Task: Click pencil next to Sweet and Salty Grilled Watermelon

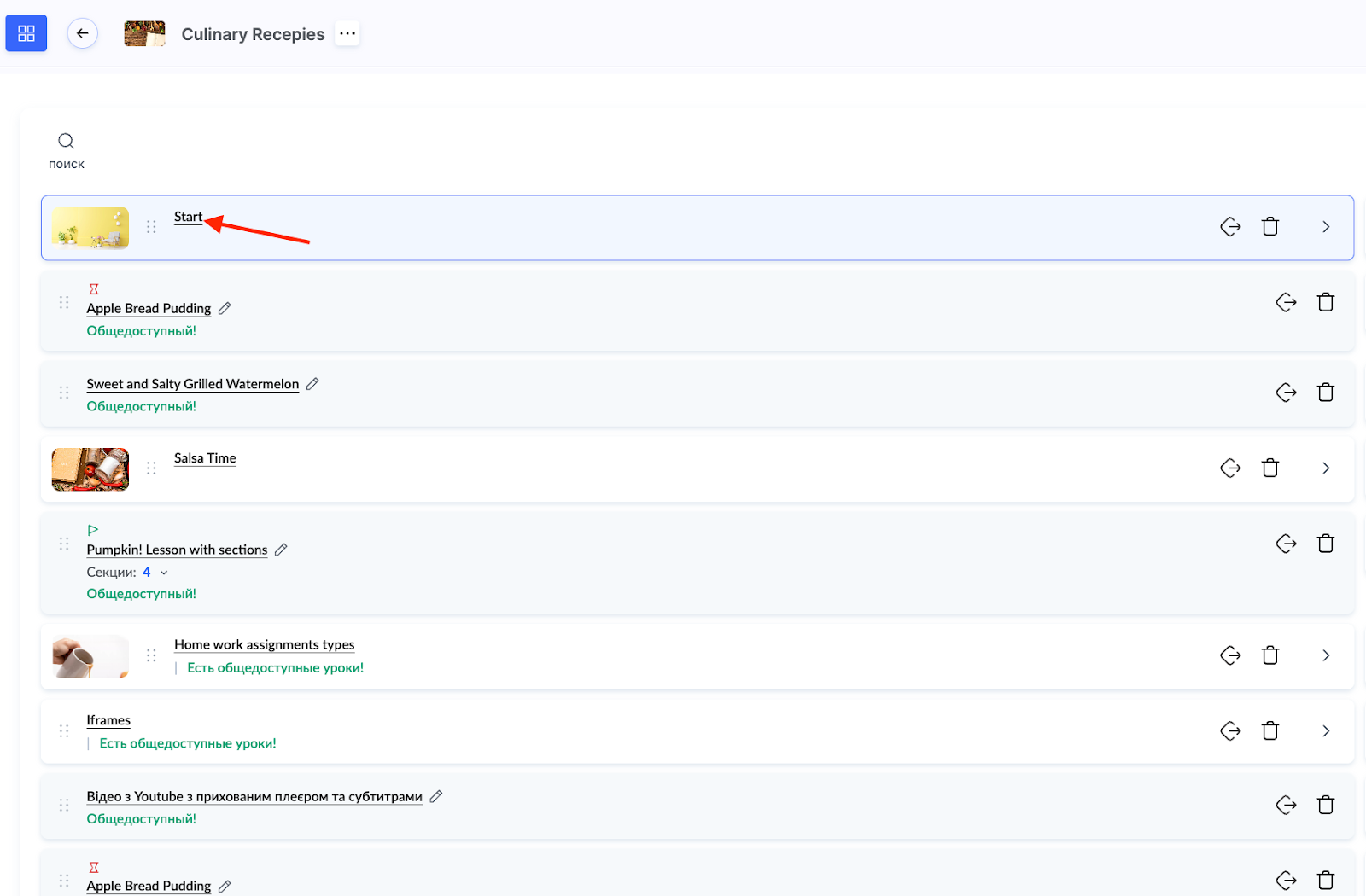Action: point(312,384)
